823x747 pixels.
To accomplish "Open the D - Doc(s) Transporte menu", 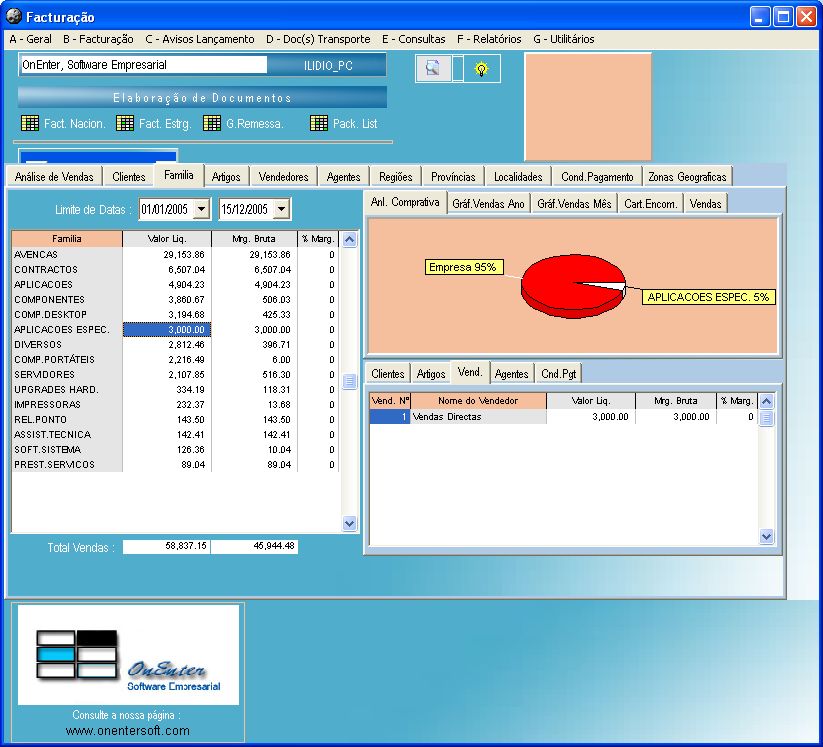I will [x=318, y=39].
